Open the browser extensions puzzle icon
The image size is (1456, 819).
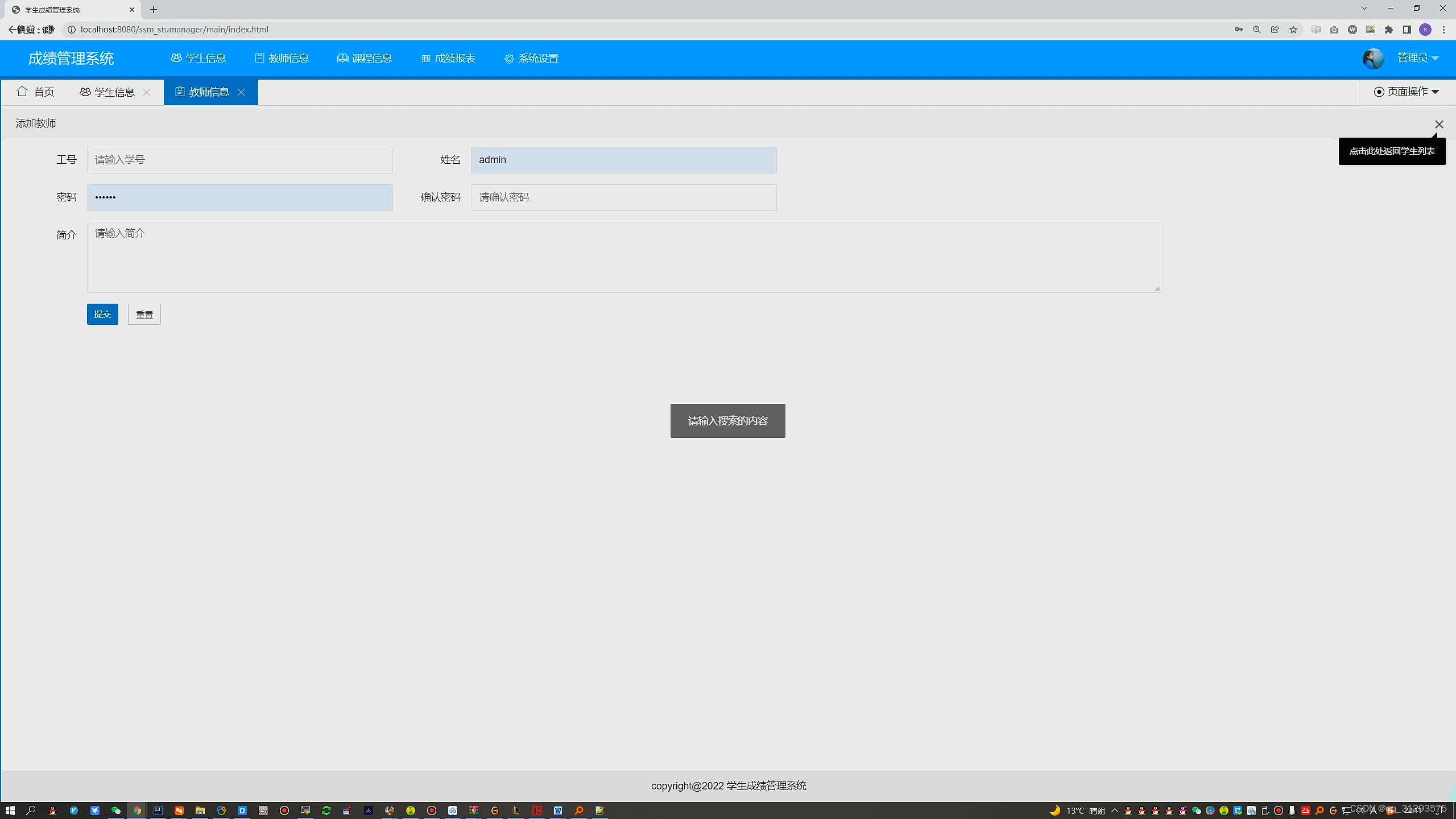coord(1389,30)
